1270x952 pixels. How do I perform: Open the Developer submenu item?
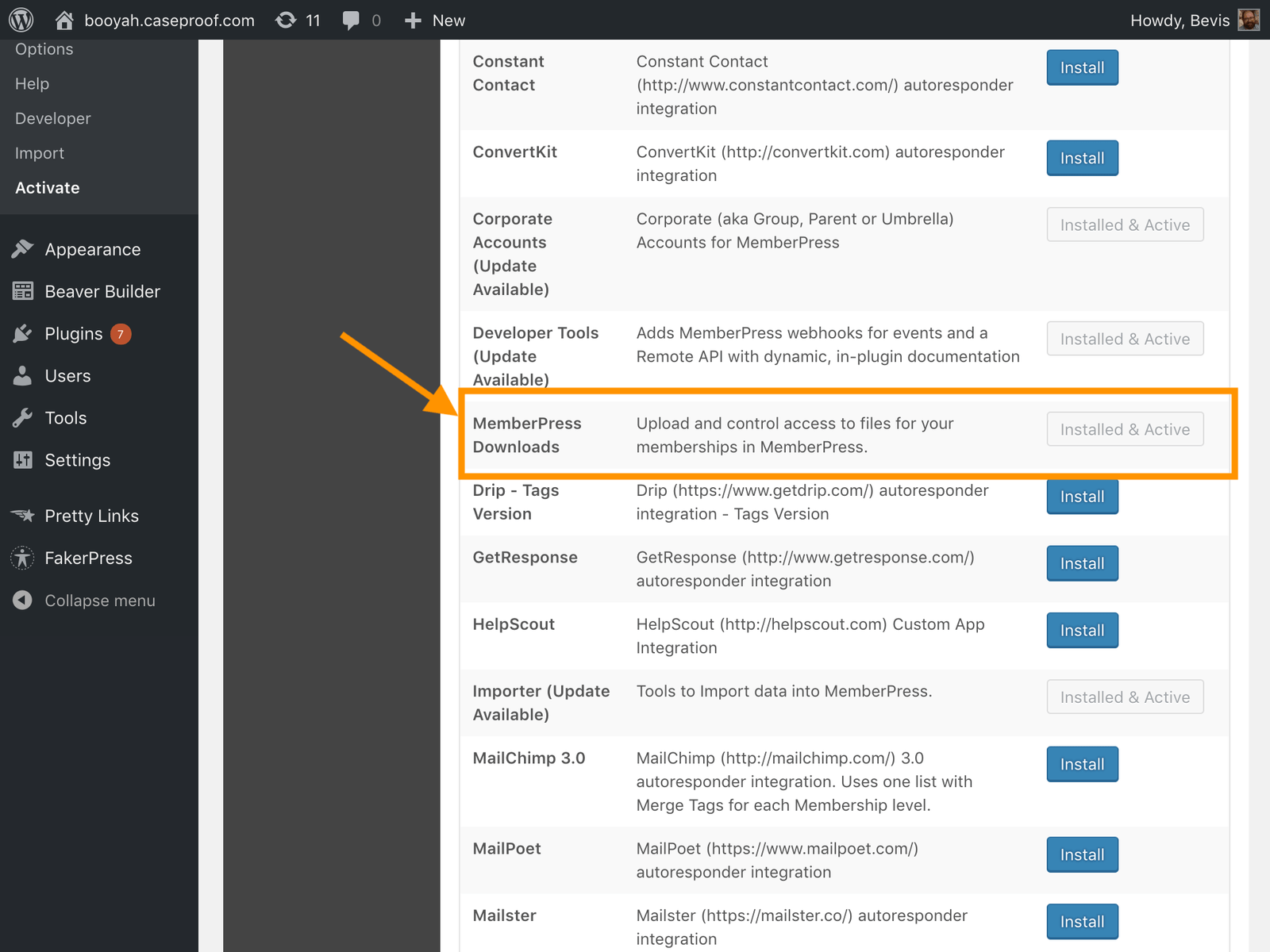pyautogui.click(x=53, y=118)
